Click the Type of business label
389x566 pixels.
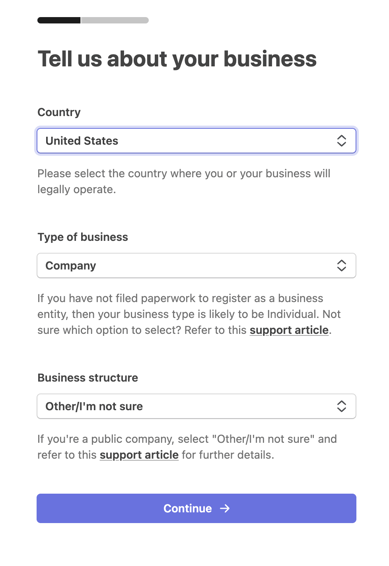pos(83,237)
